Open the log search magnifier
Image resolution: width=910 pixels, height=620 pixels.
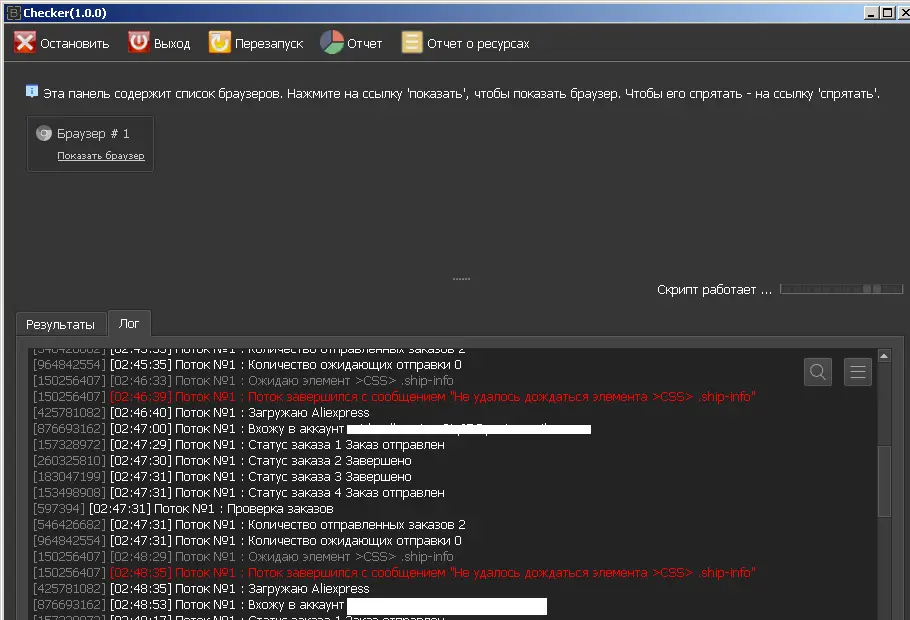pyautogui.click(x=818, y=372)
